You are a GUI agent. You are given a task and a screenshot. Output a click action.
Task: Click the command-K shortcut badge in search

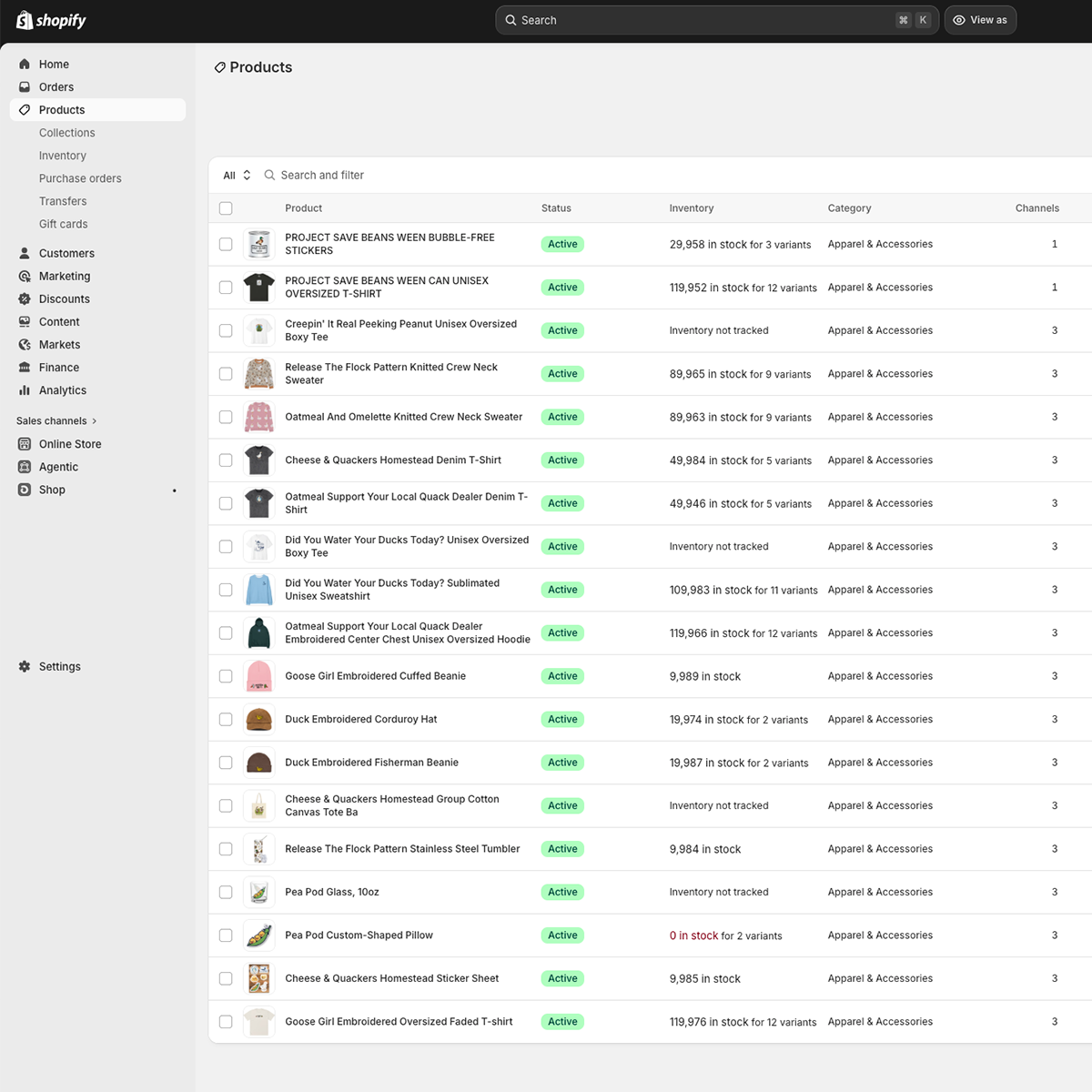[x=913, y=20]
